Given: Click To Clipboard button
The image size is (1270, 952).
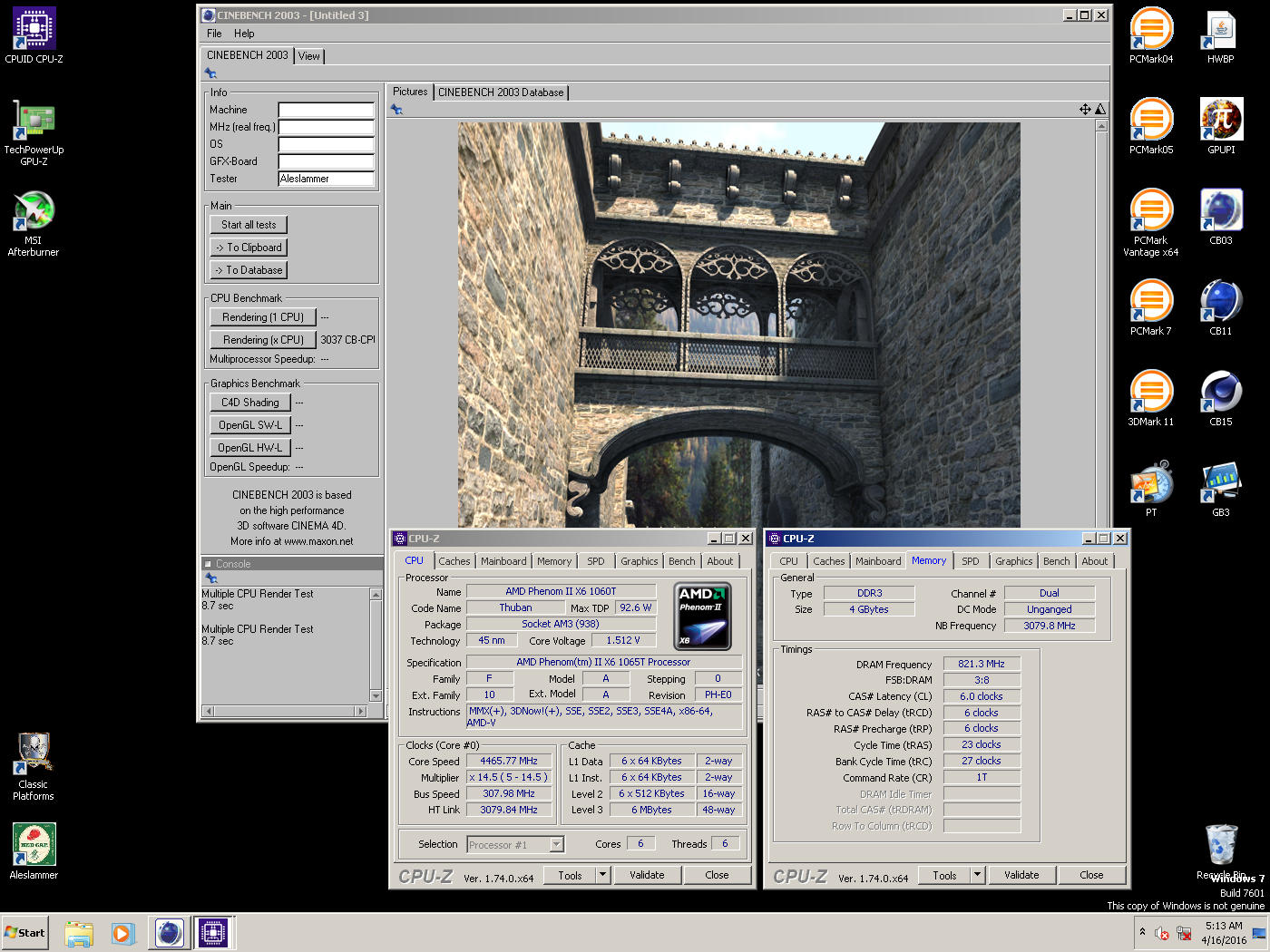Looking at the screenshot, I should point(249,248).
